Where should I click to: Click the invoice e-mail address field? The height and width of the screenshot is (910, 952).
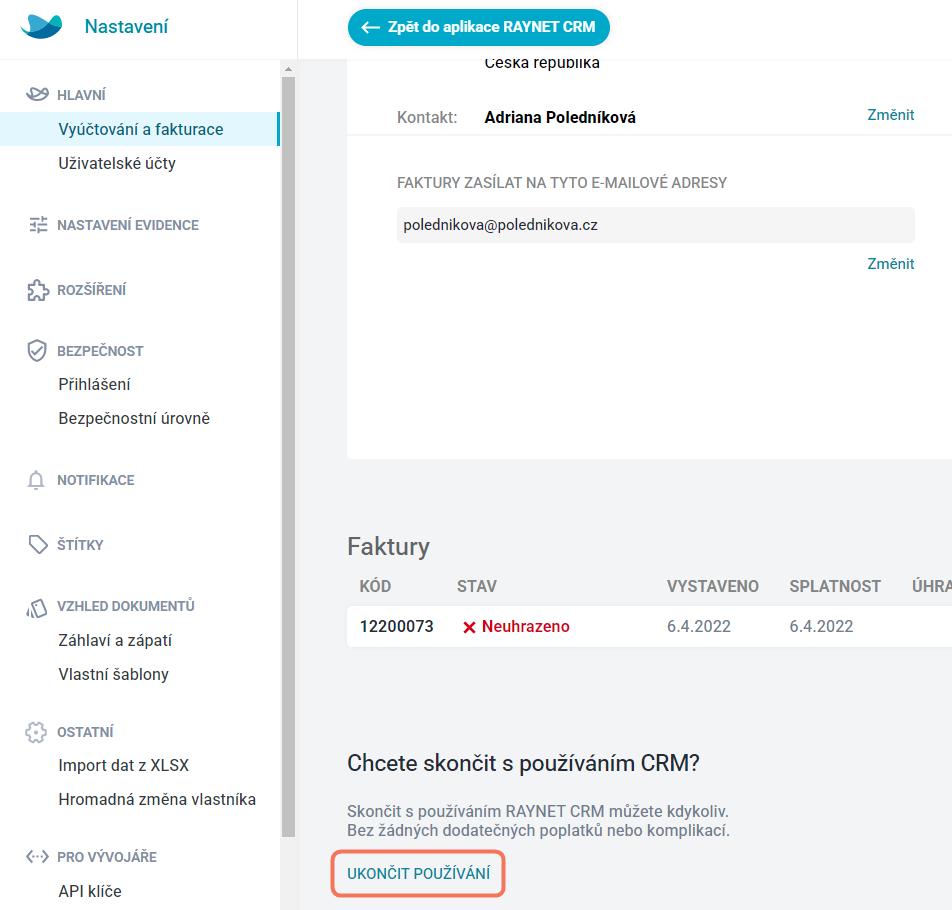click(655, 225)
